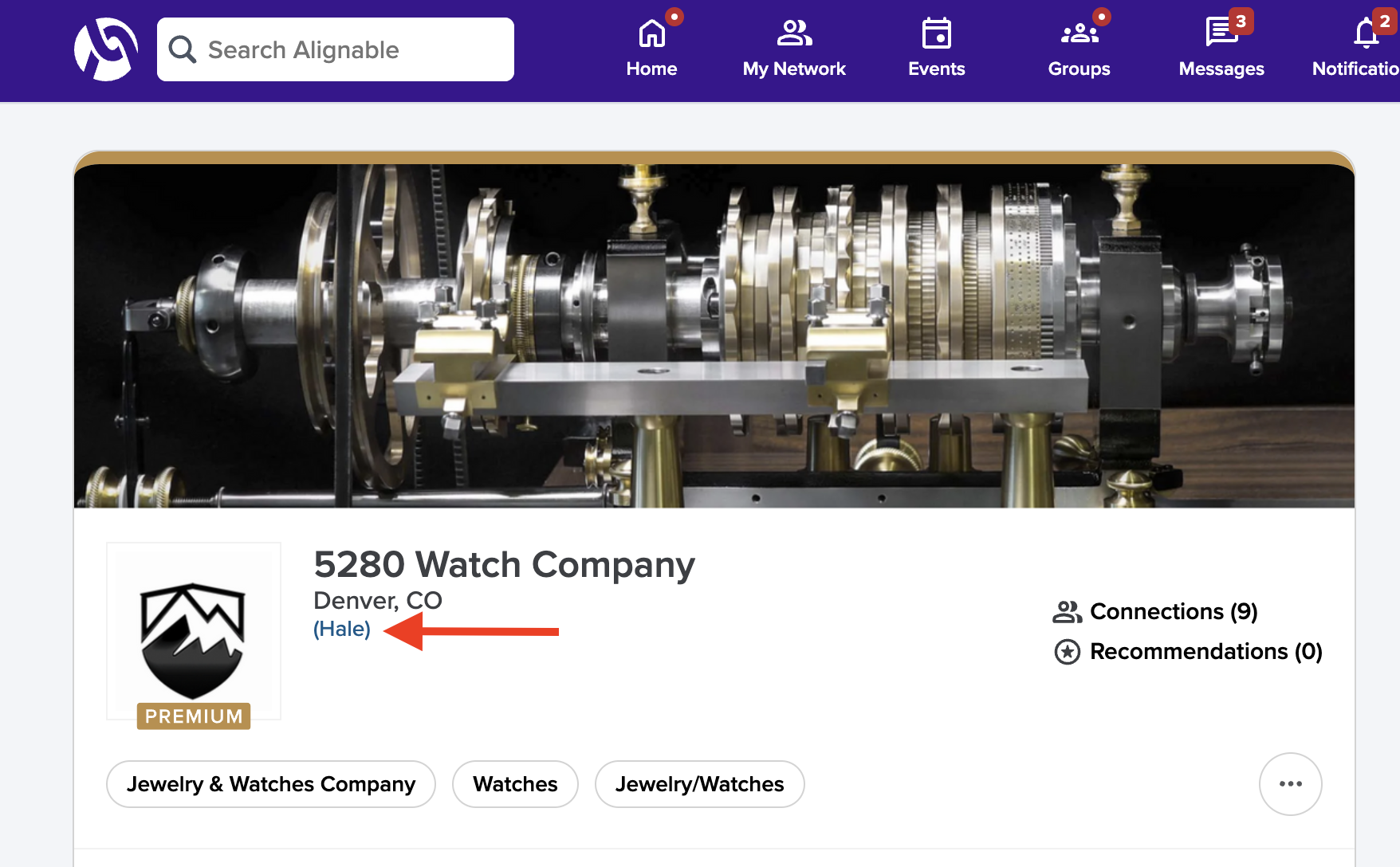
Task: Open the three-dots more options menu
Action: point(1291,784)
